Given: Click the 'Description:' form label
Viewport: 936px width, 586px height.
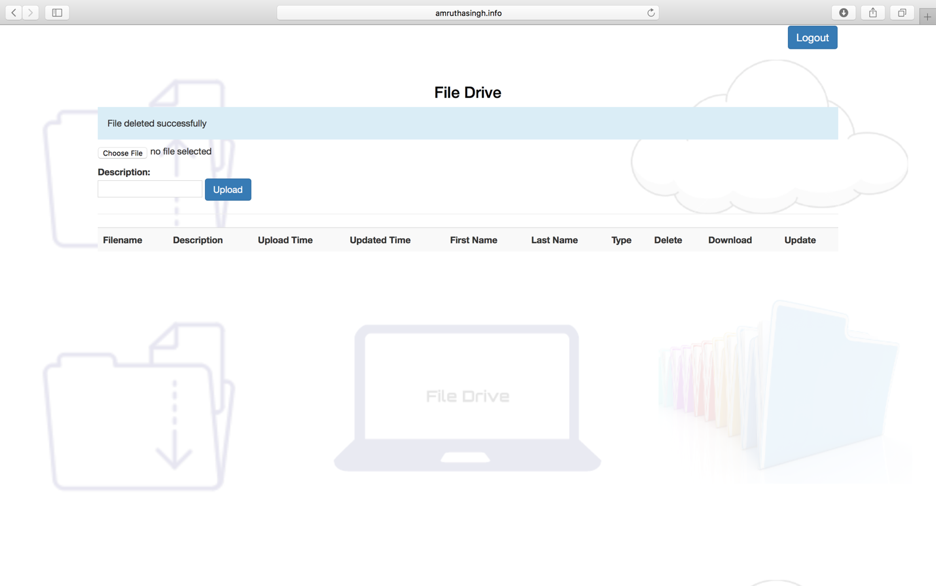Looking at the screenshot, I should [x=124, y=172].
